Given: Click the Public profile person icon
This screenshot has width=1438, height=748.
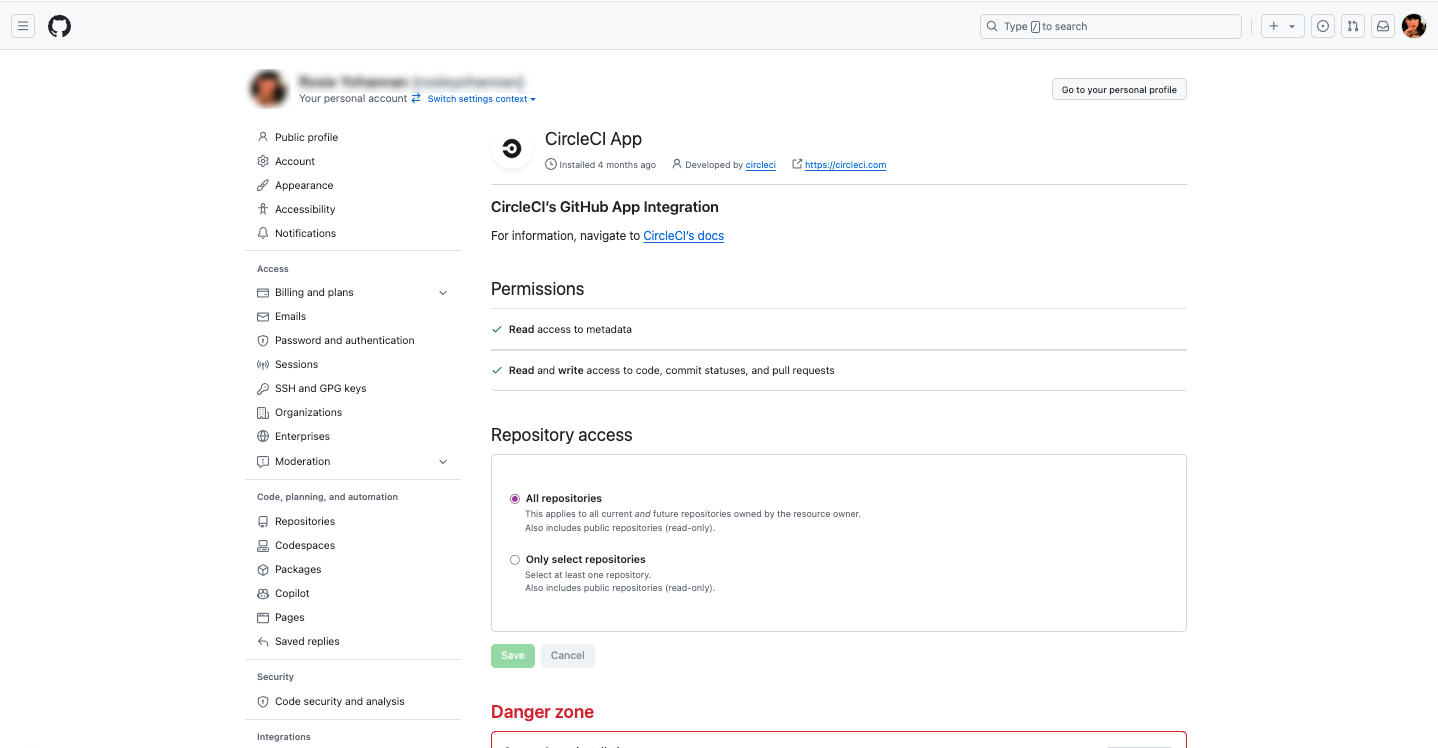Looking at the screenshot, I should [263, 137].
